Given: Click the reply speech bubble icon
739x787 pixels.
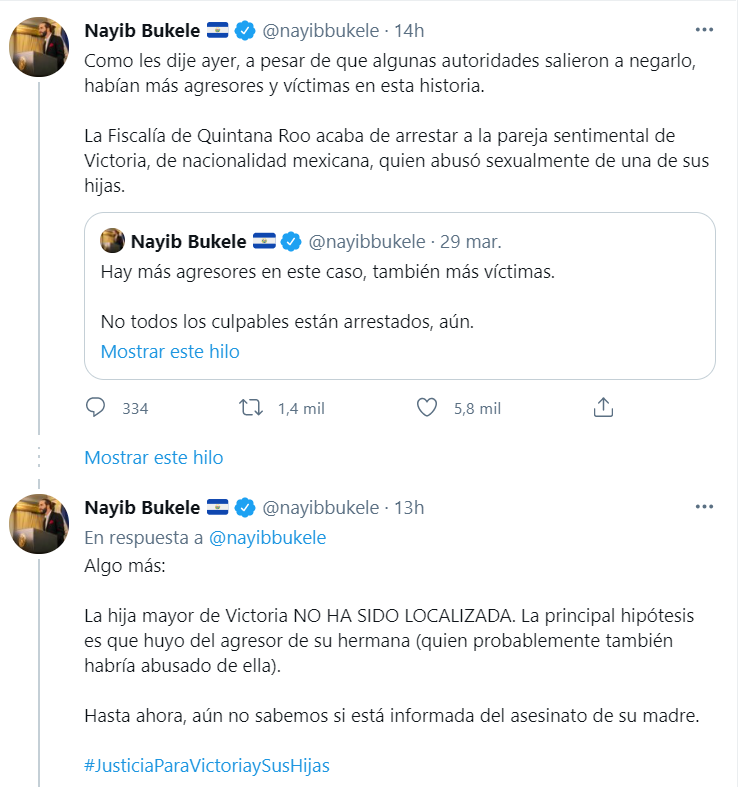Looking at the screenshot, I should point(96,408).
